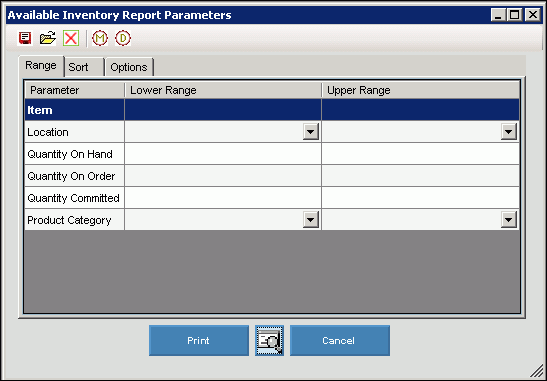547x381 pixels.
Task: Click Item upper range field
Action: click(x=420, y=110)
